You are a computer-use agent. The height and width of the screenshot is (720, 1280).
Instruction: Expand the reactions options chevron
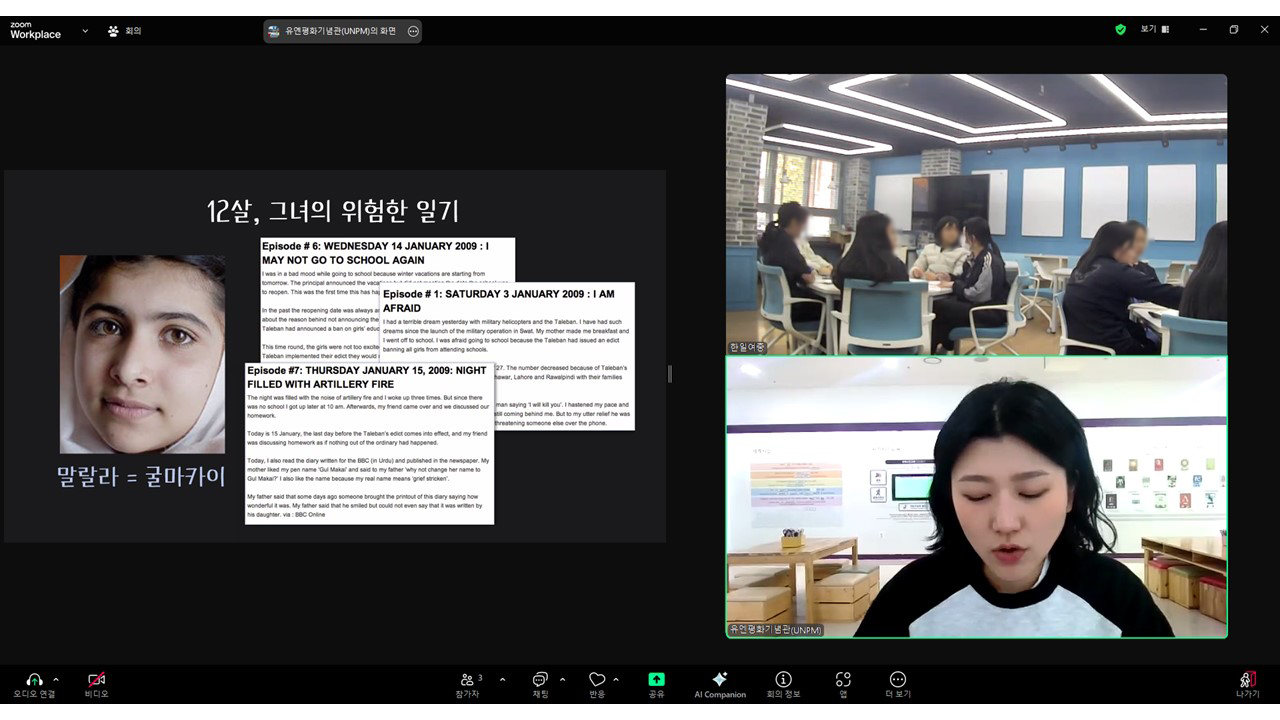pyautogui.click(x=616, y=679)
